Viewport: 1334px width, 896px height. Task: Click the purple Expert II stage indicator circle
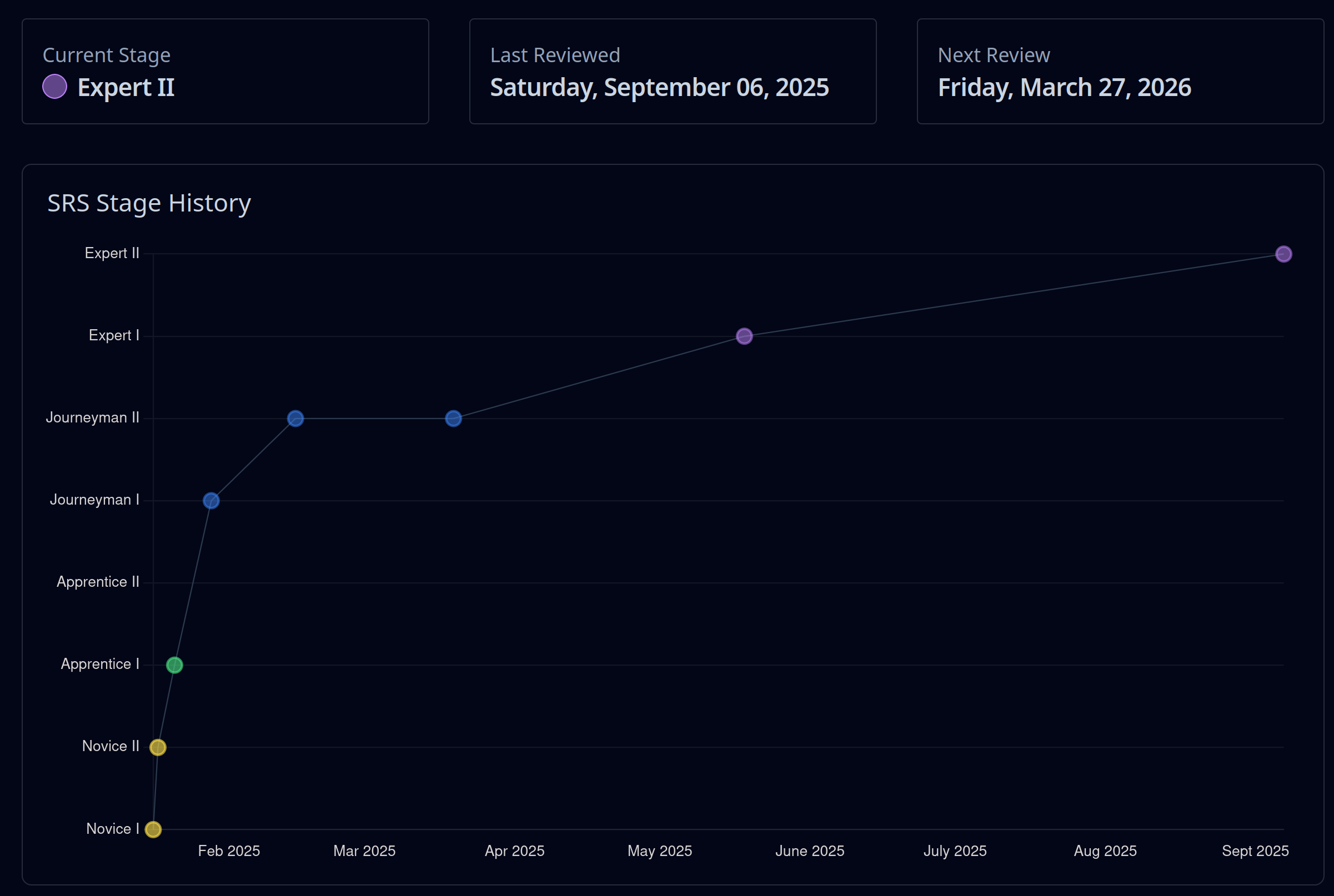[x=55, y=86]
